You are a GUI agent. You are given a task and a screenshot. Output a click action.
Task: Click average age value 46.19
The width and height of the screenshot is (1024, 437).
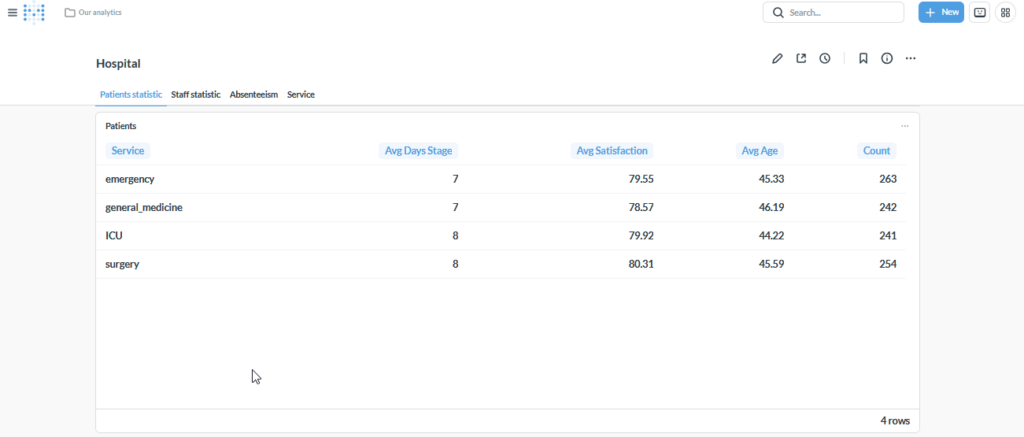(x=771, y=208)
